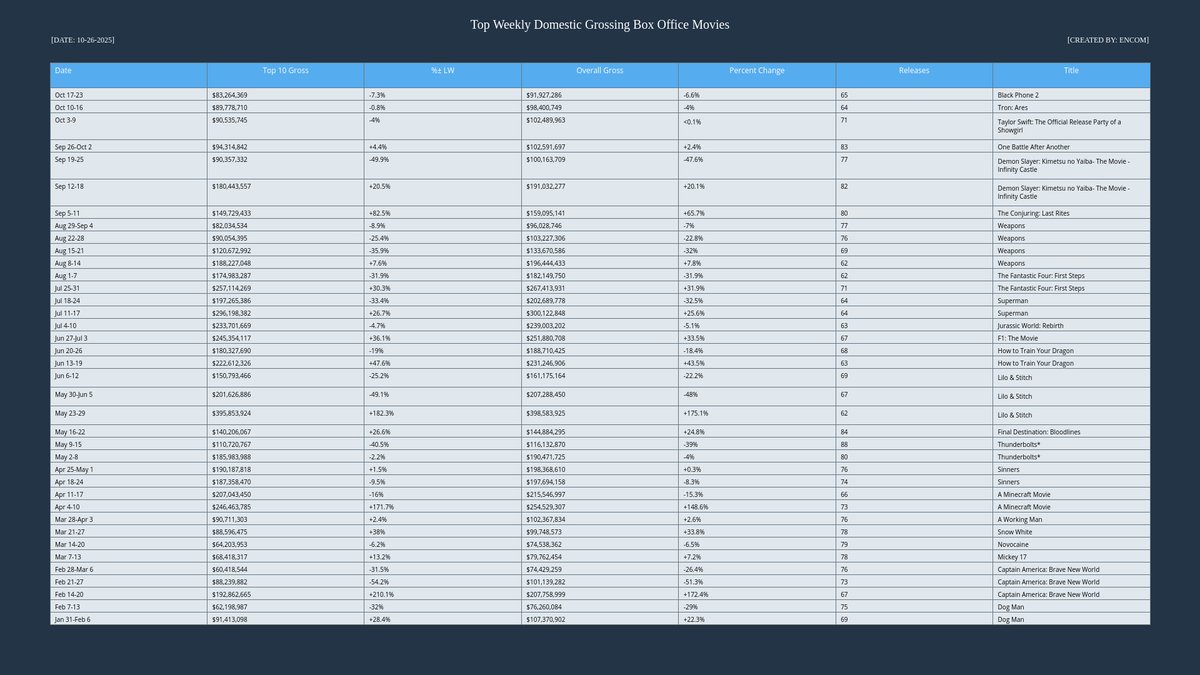Select the Black Phone 2 title cell
The image size is (1200, 675).
point(1071,95)
